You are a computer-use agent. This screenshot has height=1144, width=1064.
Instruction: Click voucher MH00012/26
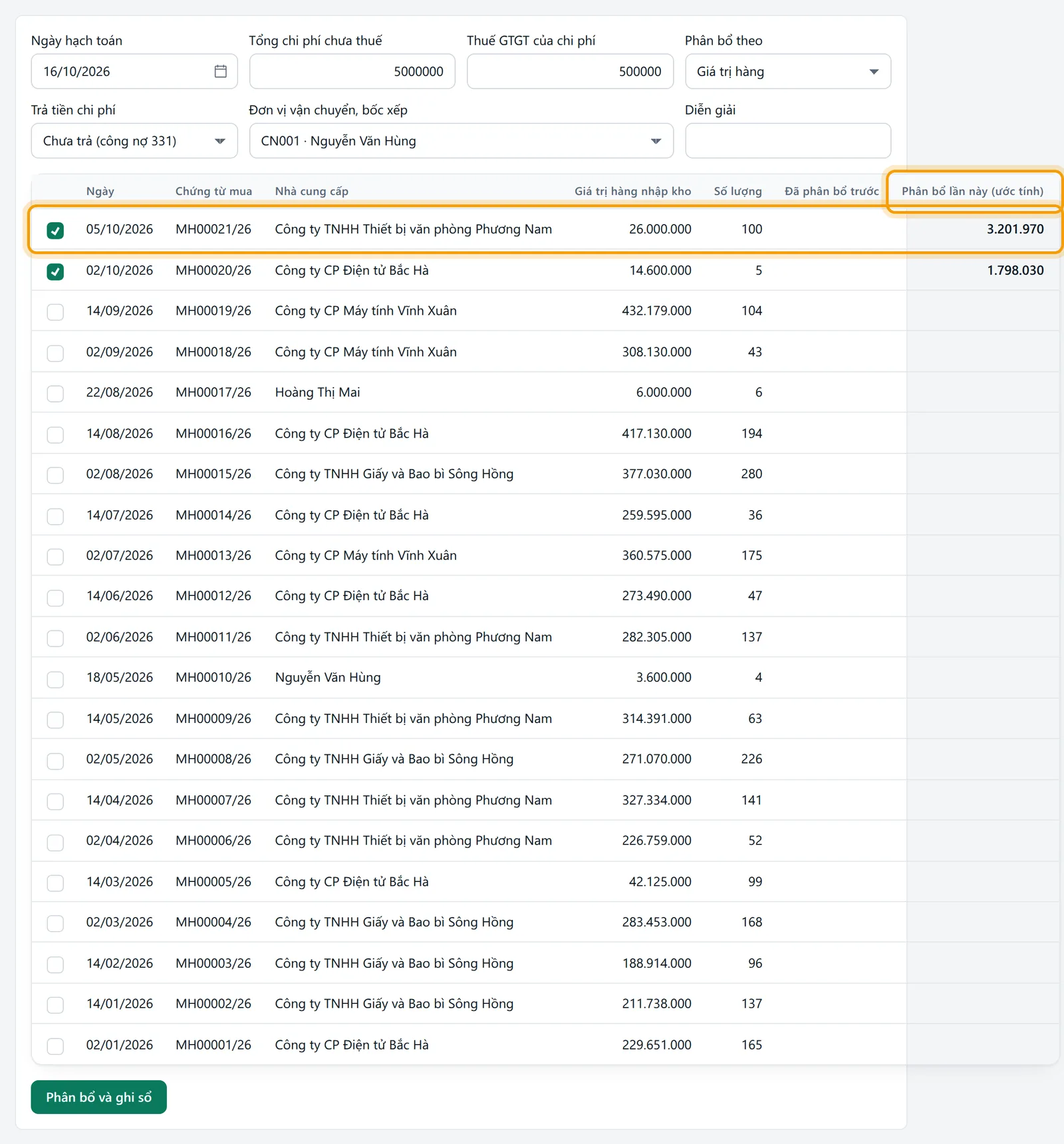213,596
